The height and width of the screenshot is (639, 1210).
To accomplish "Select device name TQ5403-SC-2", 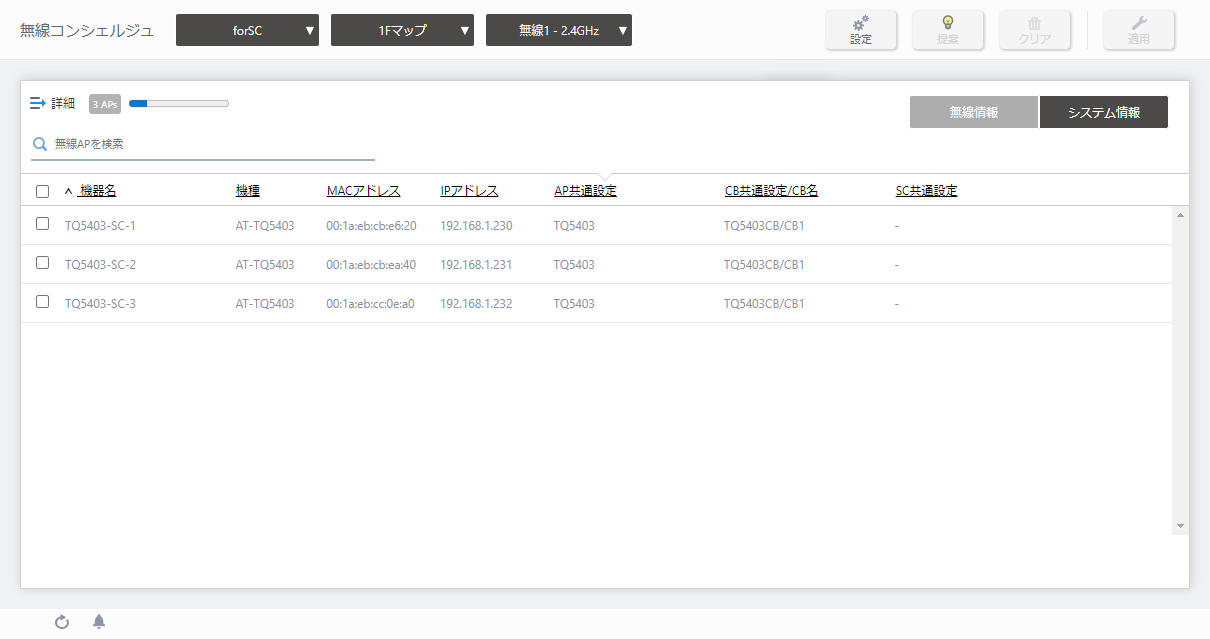I will pyautogui.click(x=100, y=265).
